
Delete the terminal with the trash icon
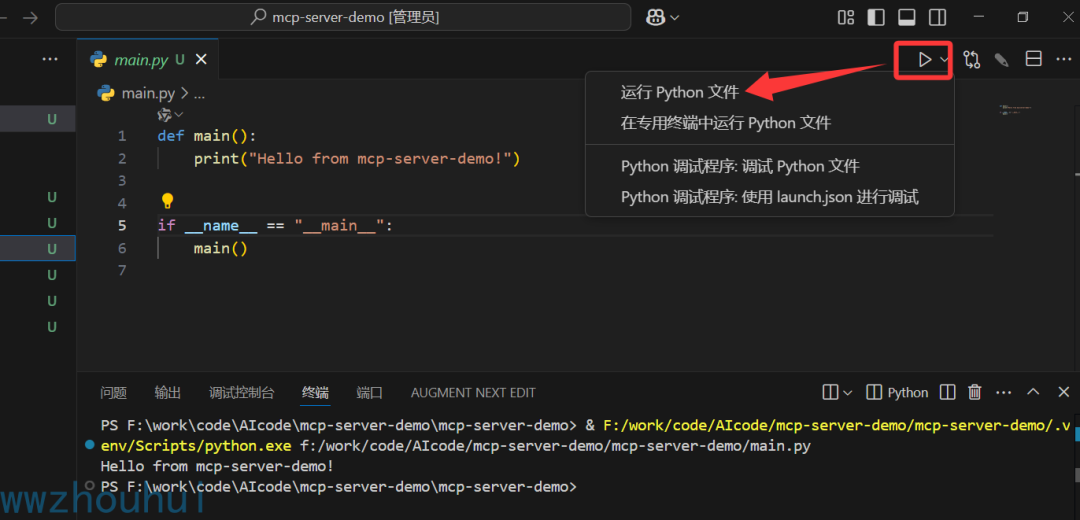coord(975,392)
